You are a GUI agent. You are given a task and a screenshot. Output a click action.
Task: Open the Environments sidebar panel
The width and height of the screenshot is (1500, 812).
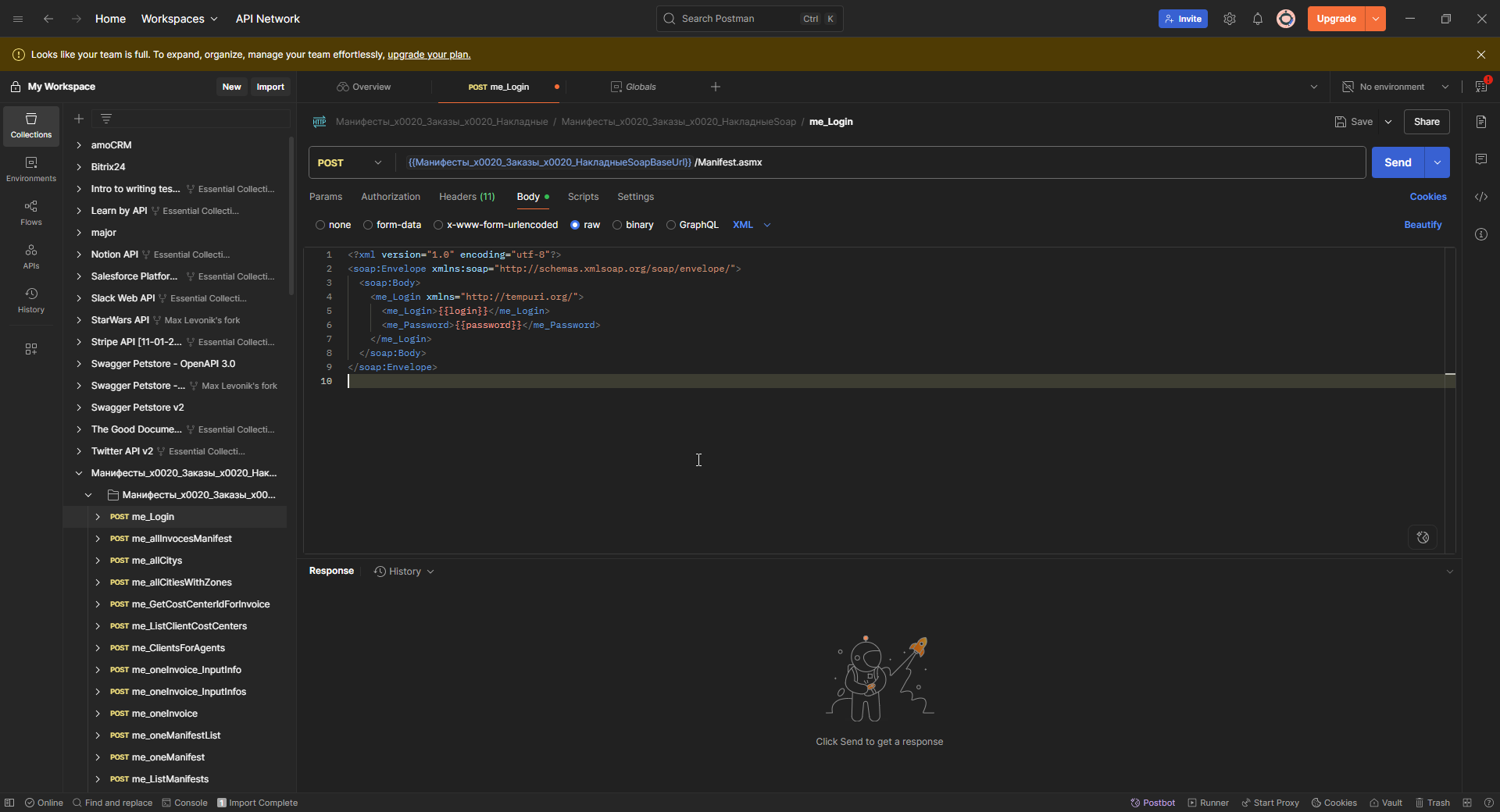tap(31, 169)
